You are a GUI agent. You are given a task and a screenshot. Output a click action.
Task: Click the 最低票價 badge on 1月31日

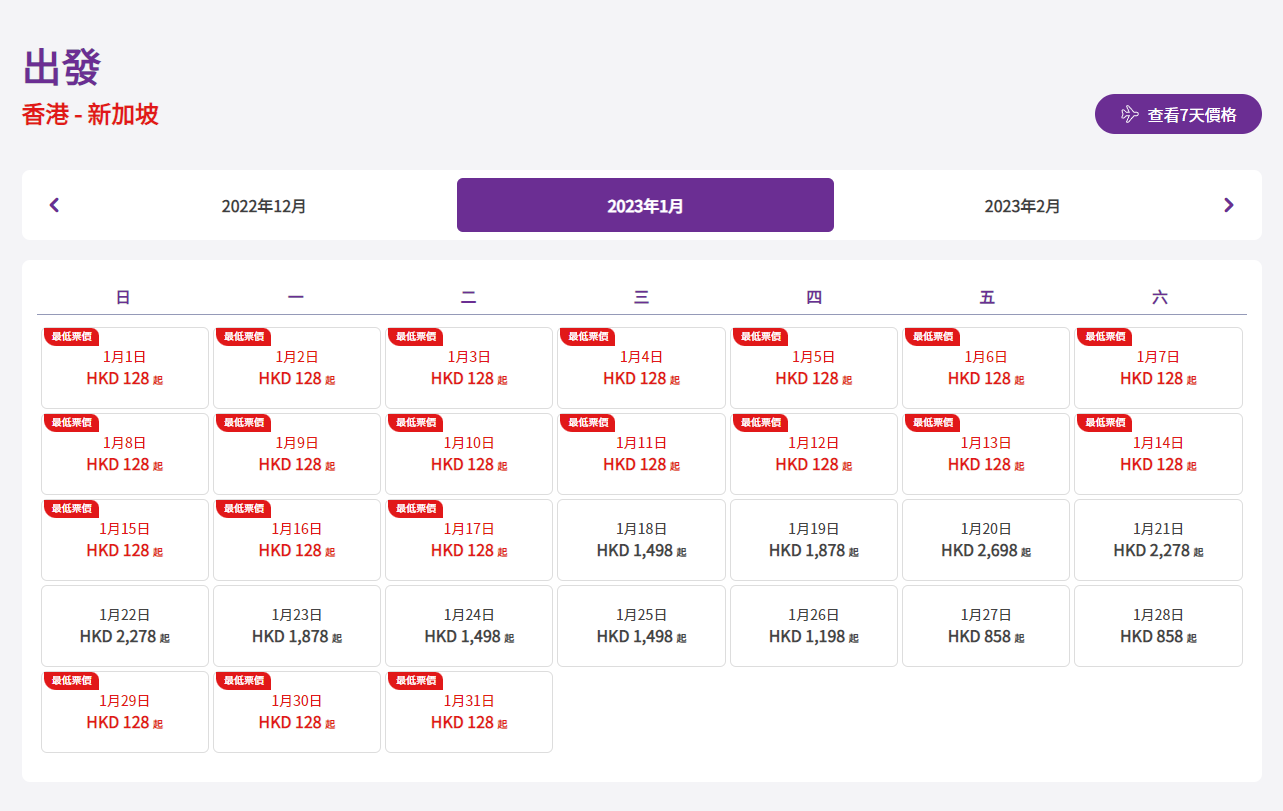coord(415,681)
